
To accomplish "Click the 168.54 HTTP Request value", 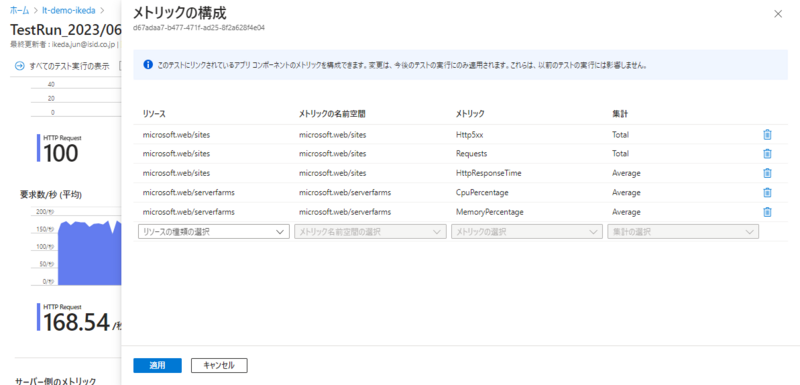I will [x=77, y=322].
